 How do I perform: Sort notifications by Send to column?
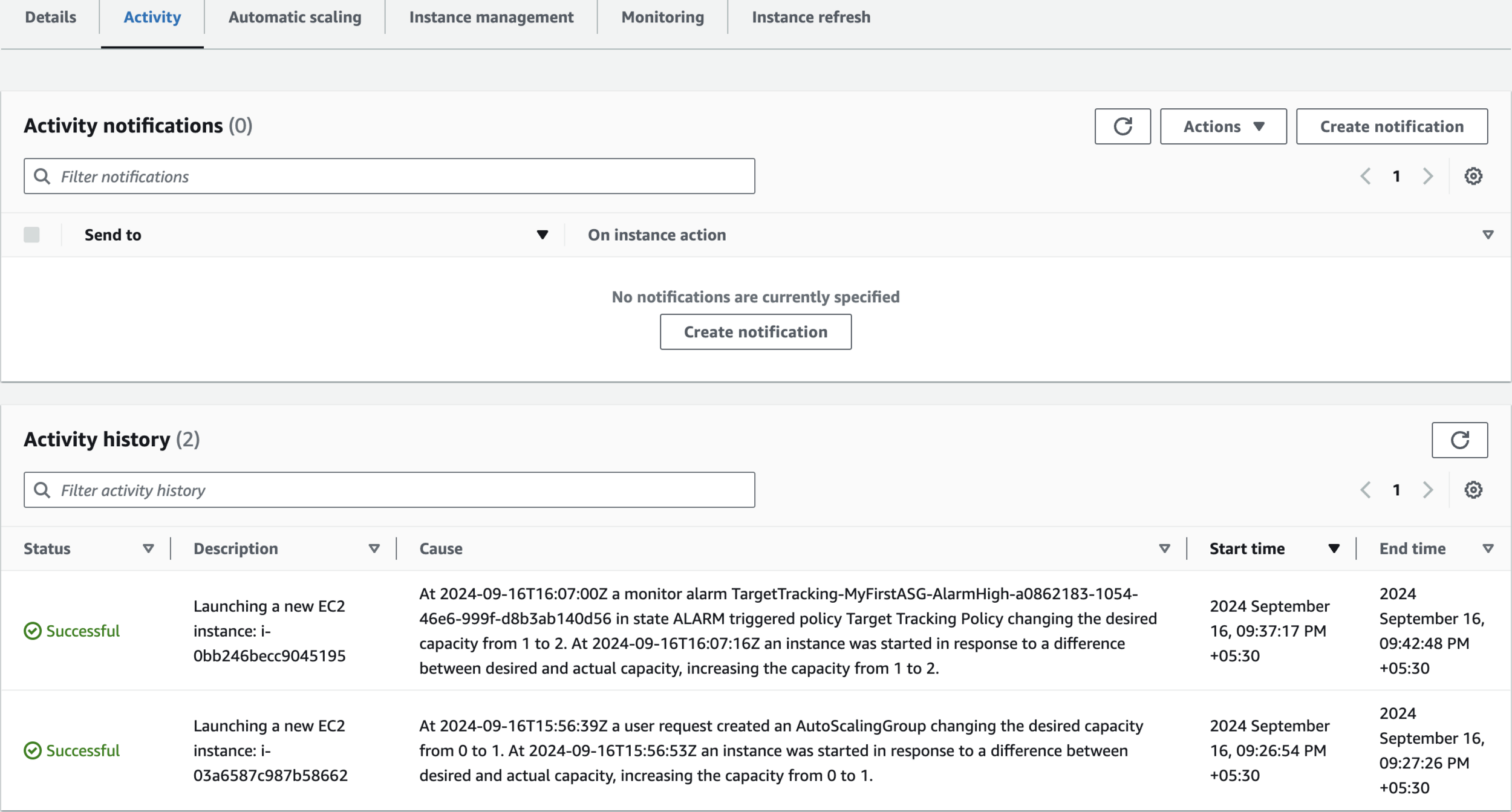click(542, 235)
